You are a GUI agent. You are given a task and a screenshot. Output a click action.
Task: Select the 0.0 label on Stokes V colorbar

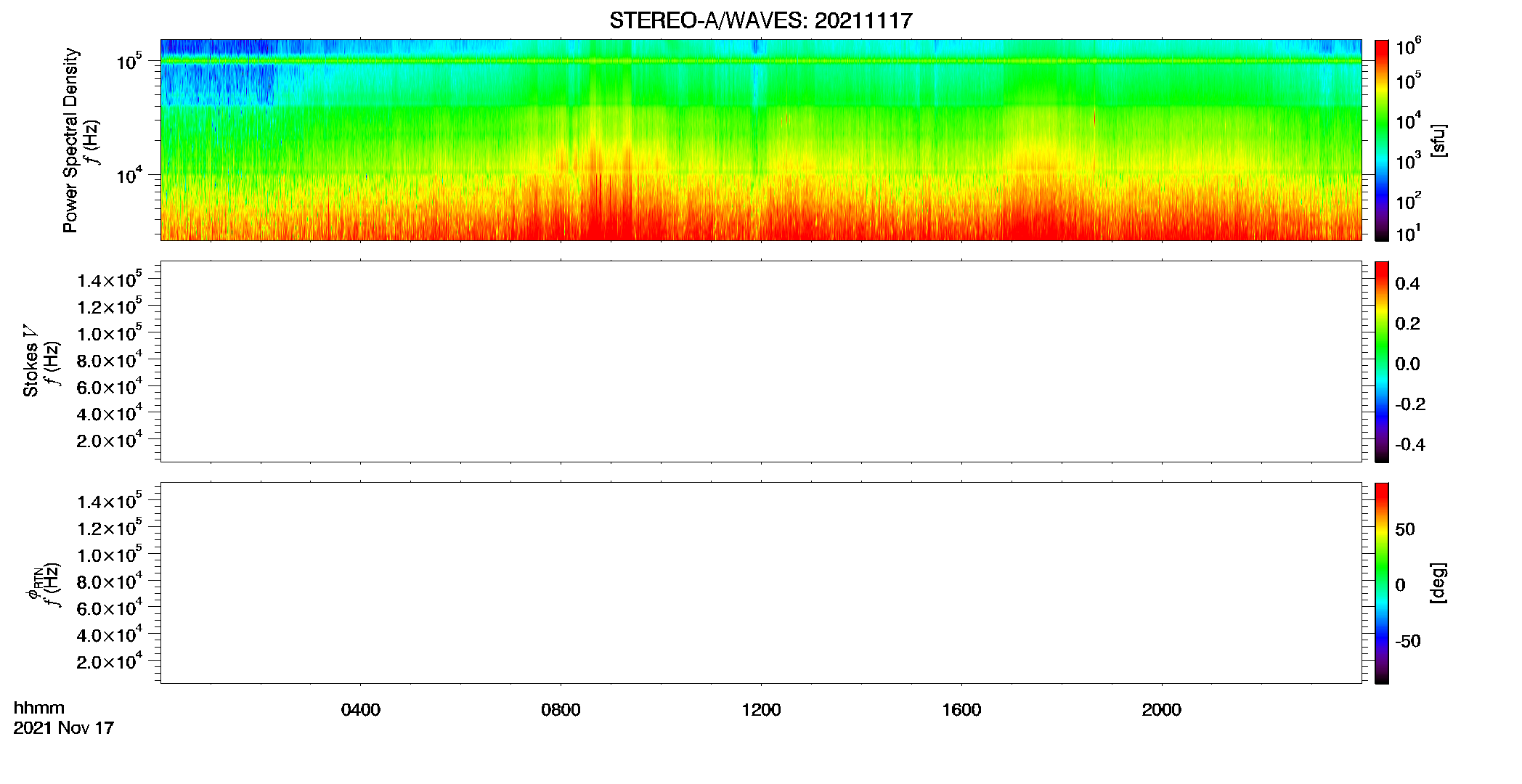tap(1407, 364)
